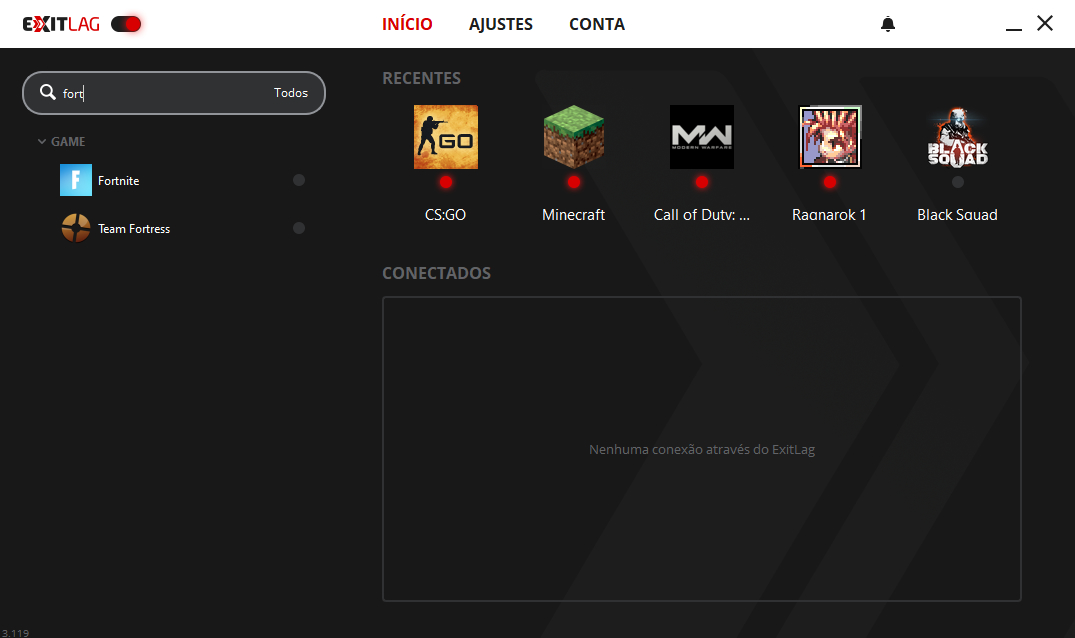The height and width of the screenshot is (638, 1075).
Task: Click the CS:GO game icon
Action: pos(445,137)
